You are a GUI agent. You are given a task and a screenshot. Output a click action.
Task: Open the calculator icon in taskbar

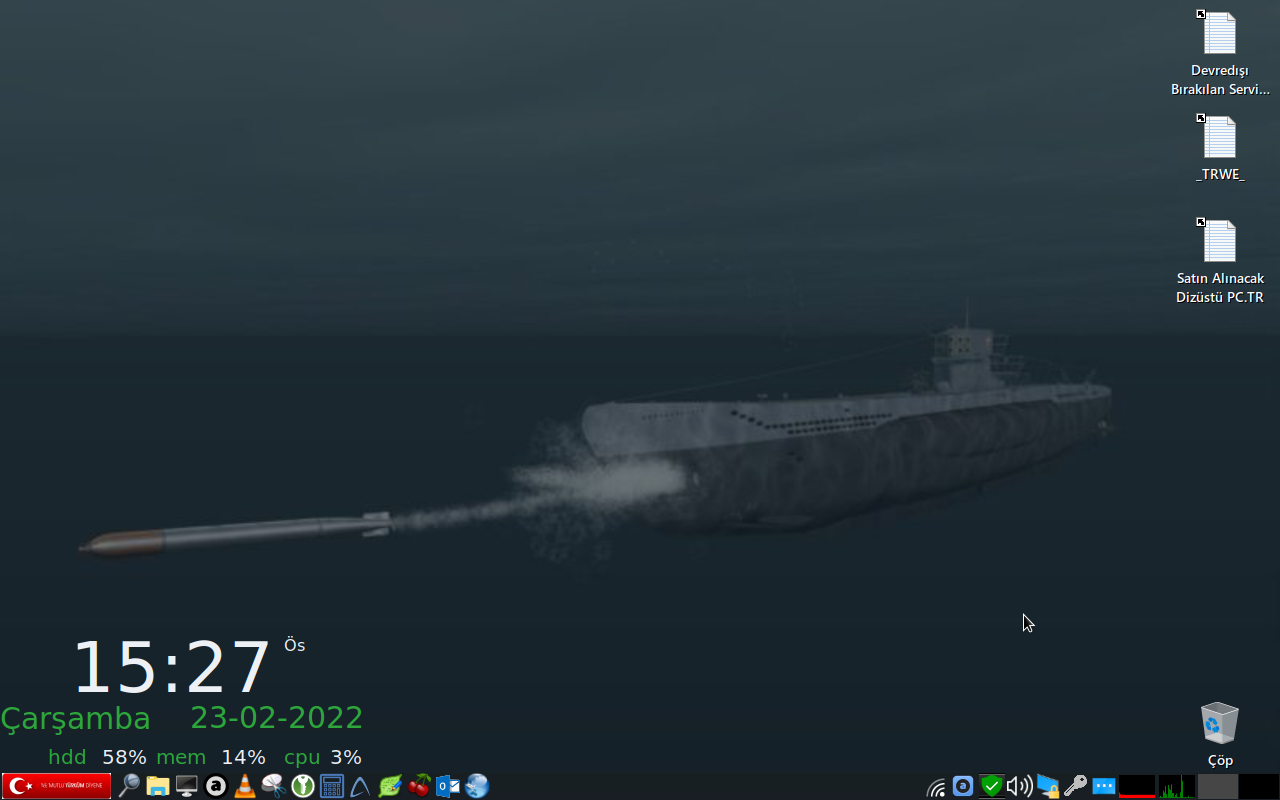[332, 786]
